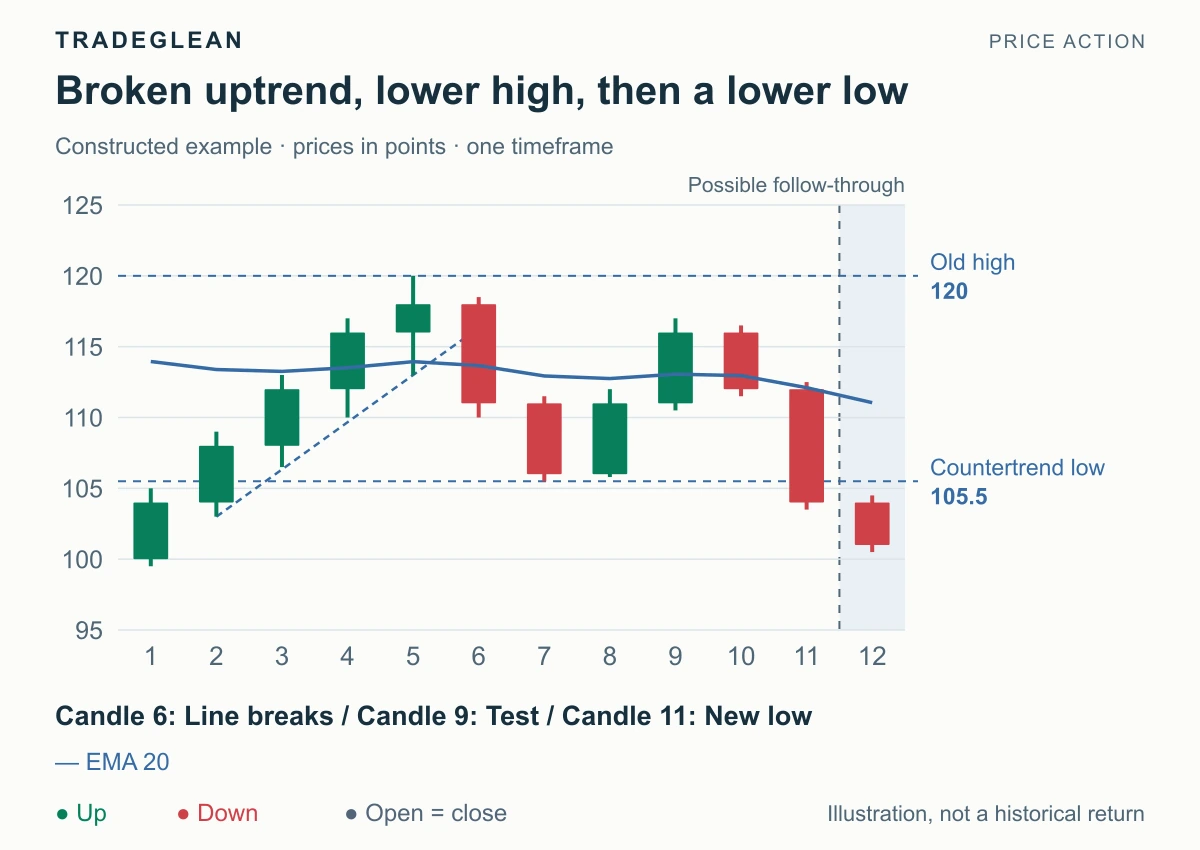Click the green candle 1 body
Viewport: 1200px width, 850px height.
[x=150, y=531]
